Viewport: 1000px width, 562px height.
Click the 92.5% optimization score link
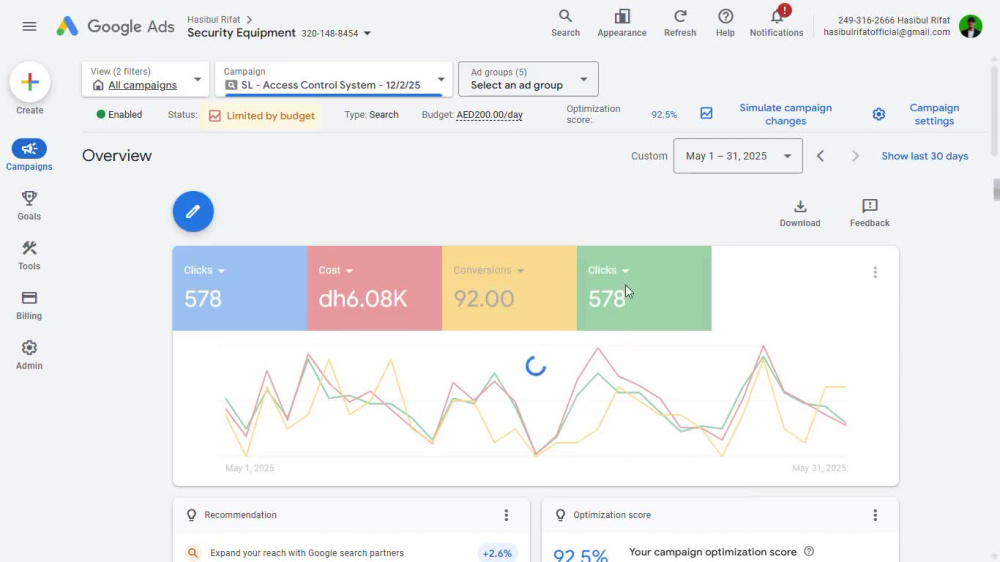pos(664,115)
